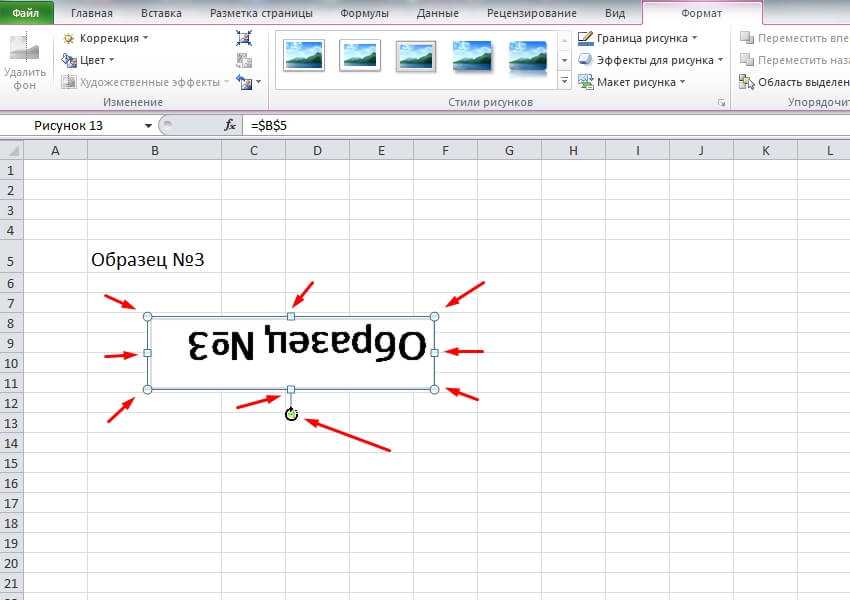Click the picture's right middle square handle
Viewport: 850px width, 600px height.
434,353
